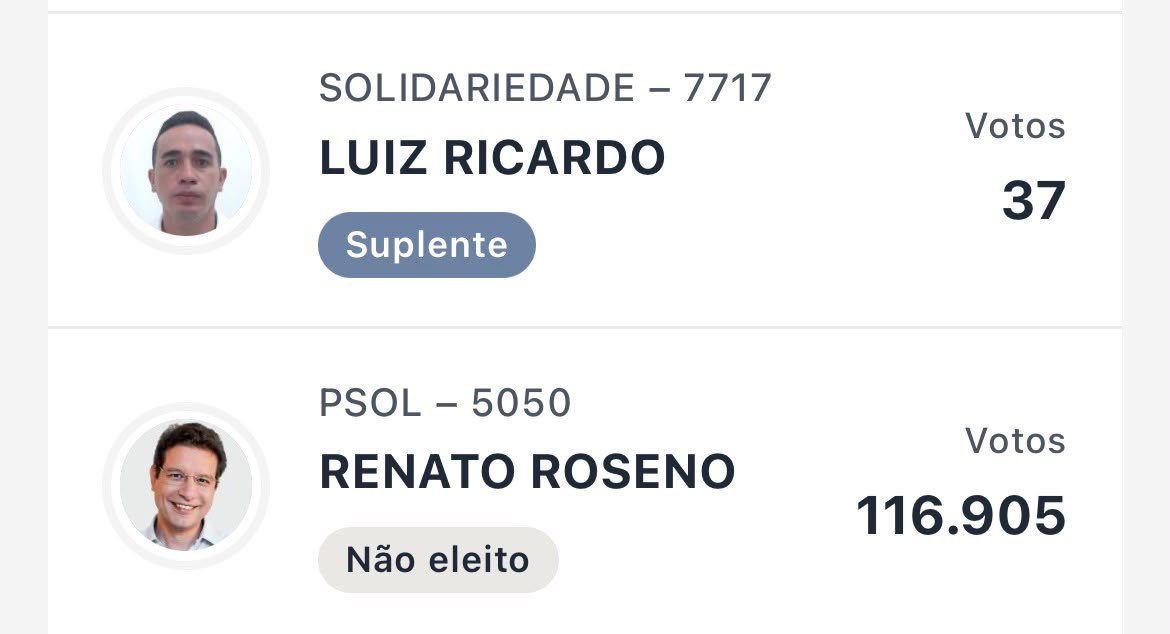
Task: Click the word RICARDO in candidate name
Action: pos(554,157)
